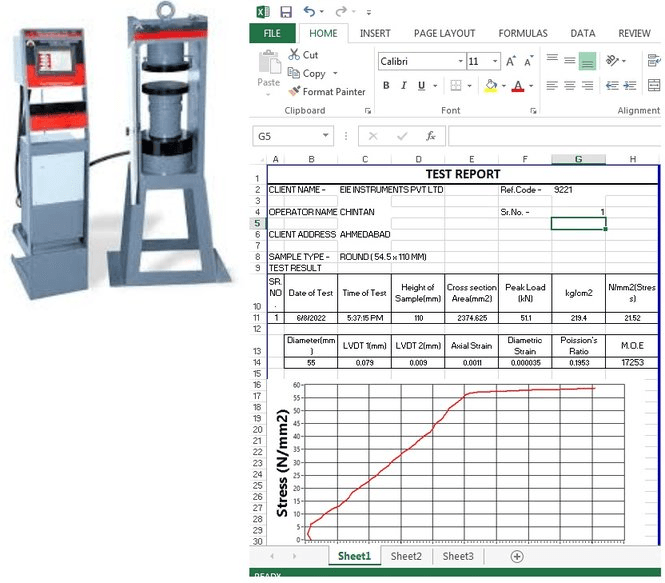Viewport: 665px width, 583px height.
Task: Switch to the INSERT ribbon tab
Action: (375, 33)
